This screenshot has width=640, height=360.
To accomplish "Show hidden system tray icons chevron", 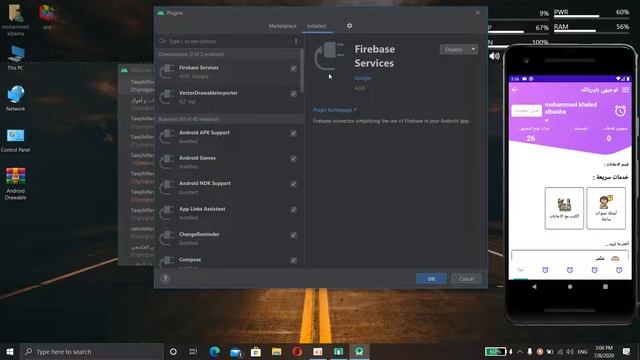I will point(520,351).
